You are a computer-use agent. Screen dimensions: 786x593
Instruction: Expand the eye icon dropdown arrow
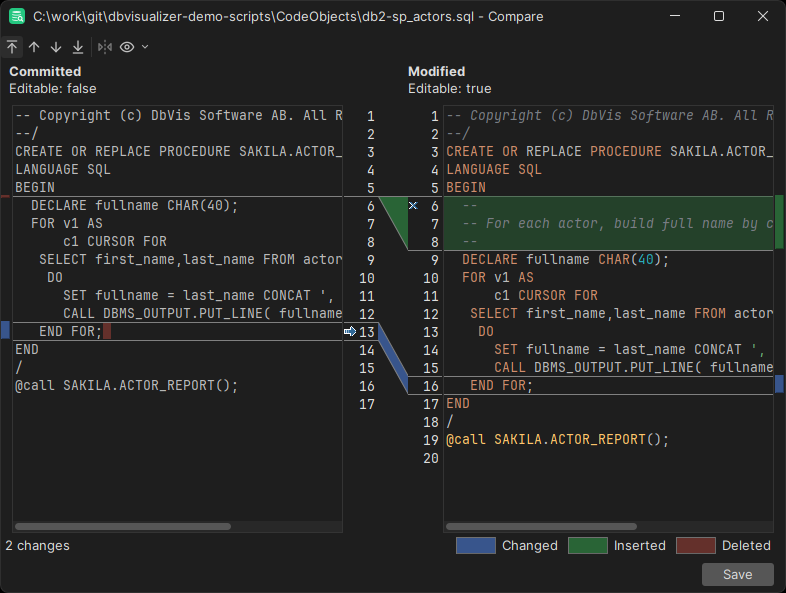click(x=145, y=47)
